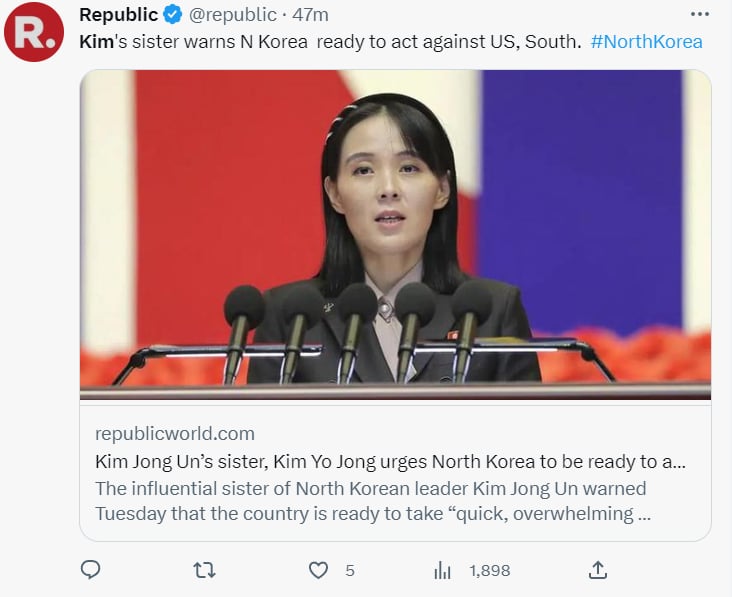The height and width of the screenshot is (597, 732).
Task: Click the tweet text about Kim's sister
Action: pos(331,42)
